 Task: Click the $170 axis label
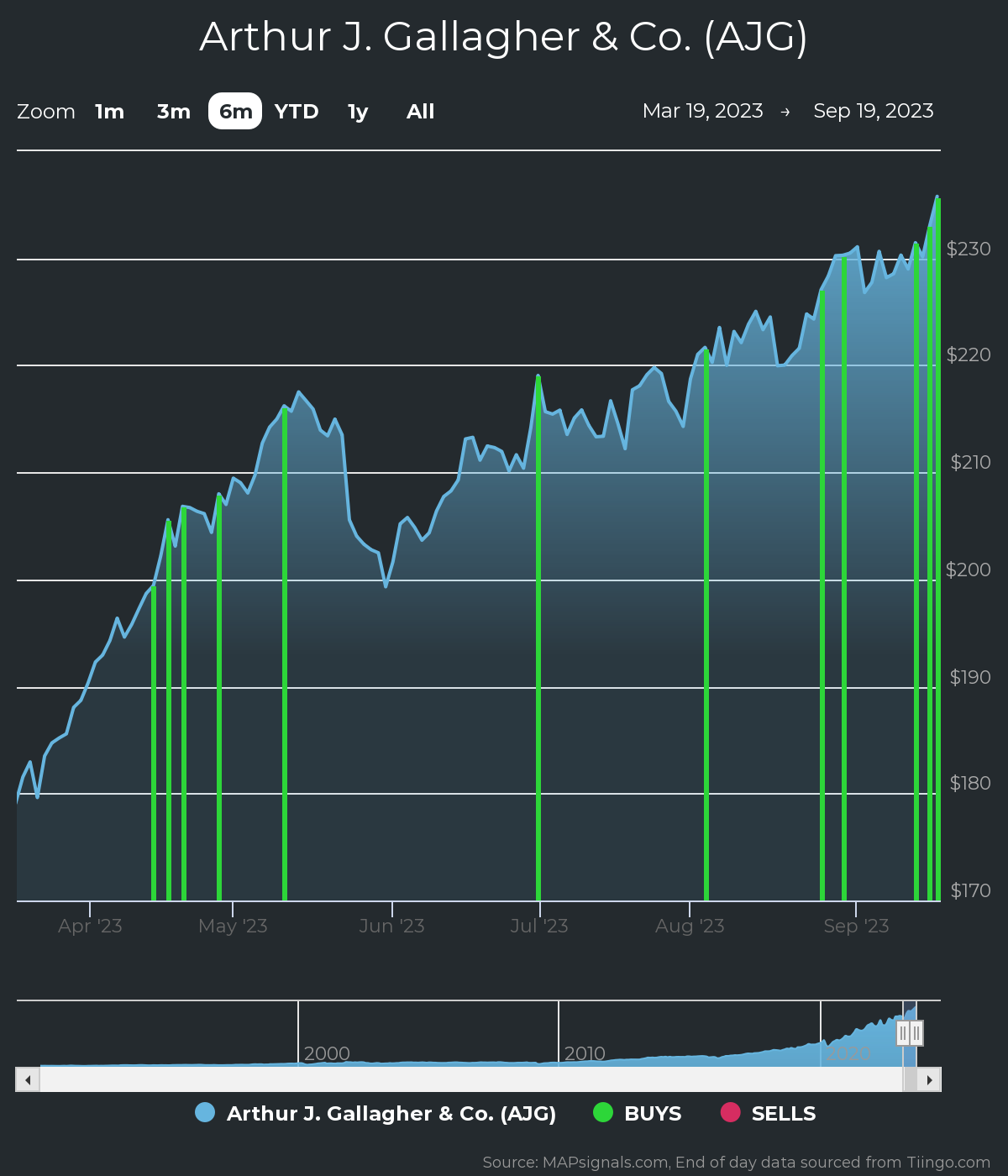tap(970, 890)
